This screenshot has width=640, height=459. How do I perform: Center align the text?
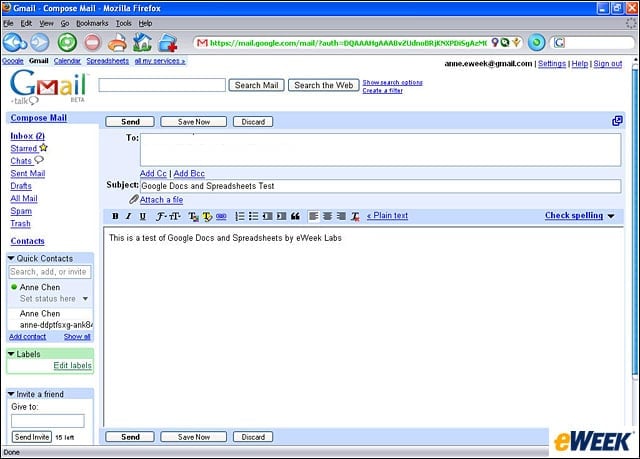pyautogui.click(x=327, y=216)
